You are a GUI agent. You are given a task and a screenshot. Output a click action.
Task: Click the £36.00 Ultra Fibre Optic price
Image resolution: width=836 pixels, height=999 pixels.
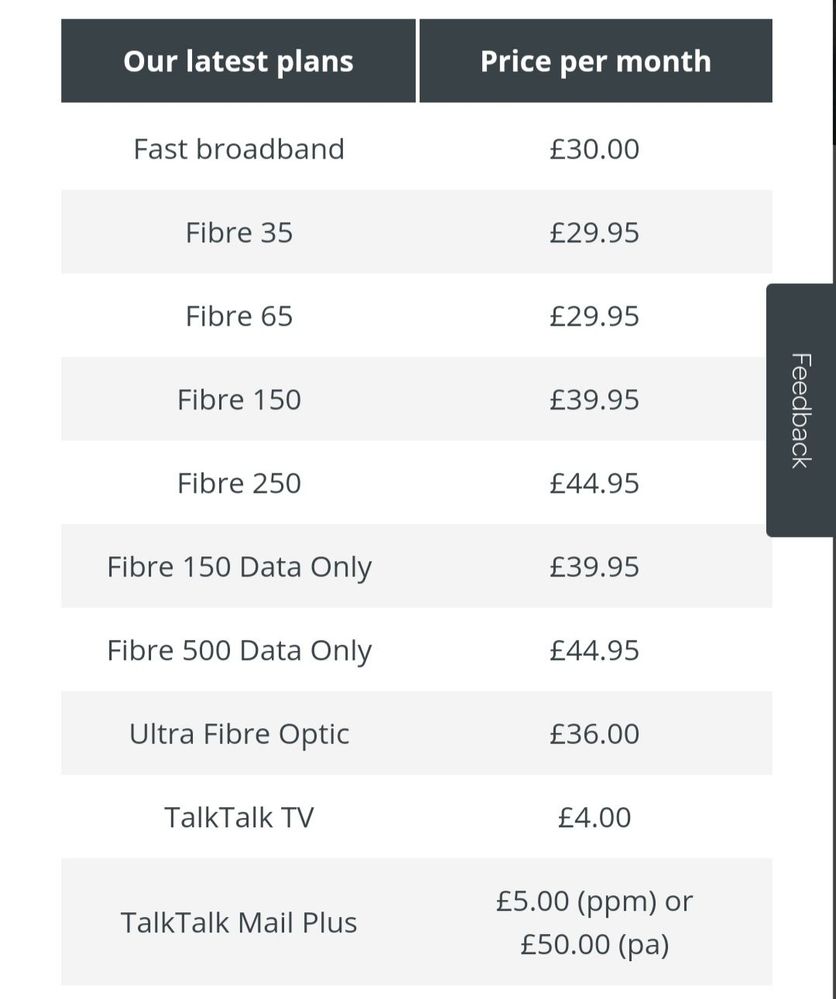pos(595,734)
